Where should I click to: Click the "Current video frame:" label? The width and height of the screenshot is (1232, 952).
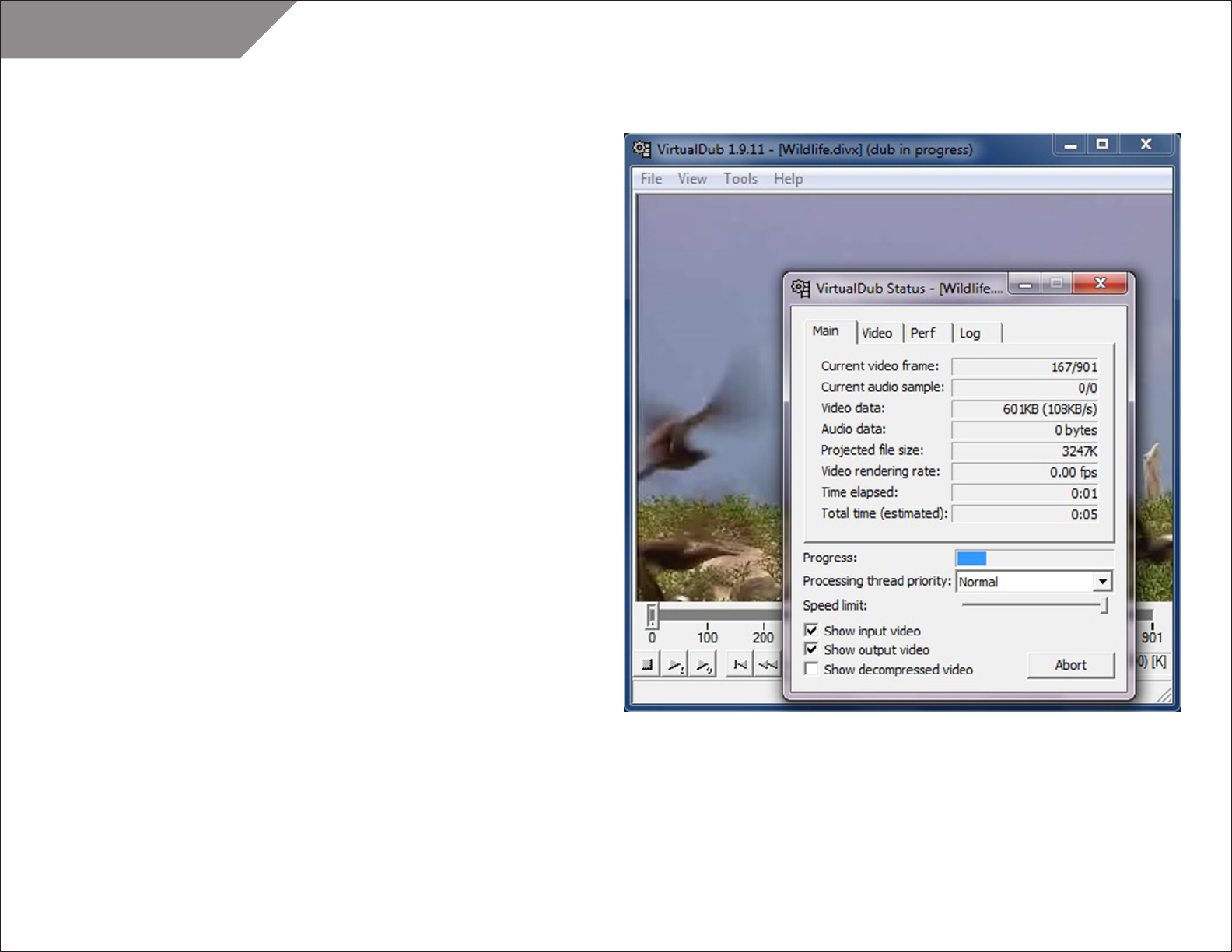click(x=880, y=366)
